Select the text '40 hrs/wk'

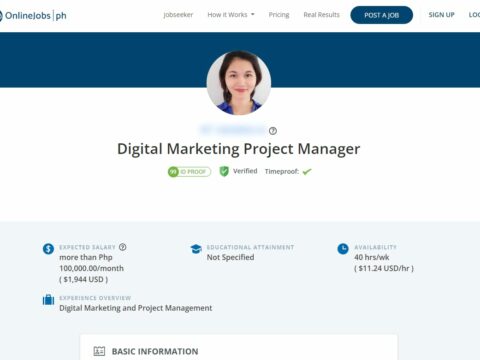[372, 257]
